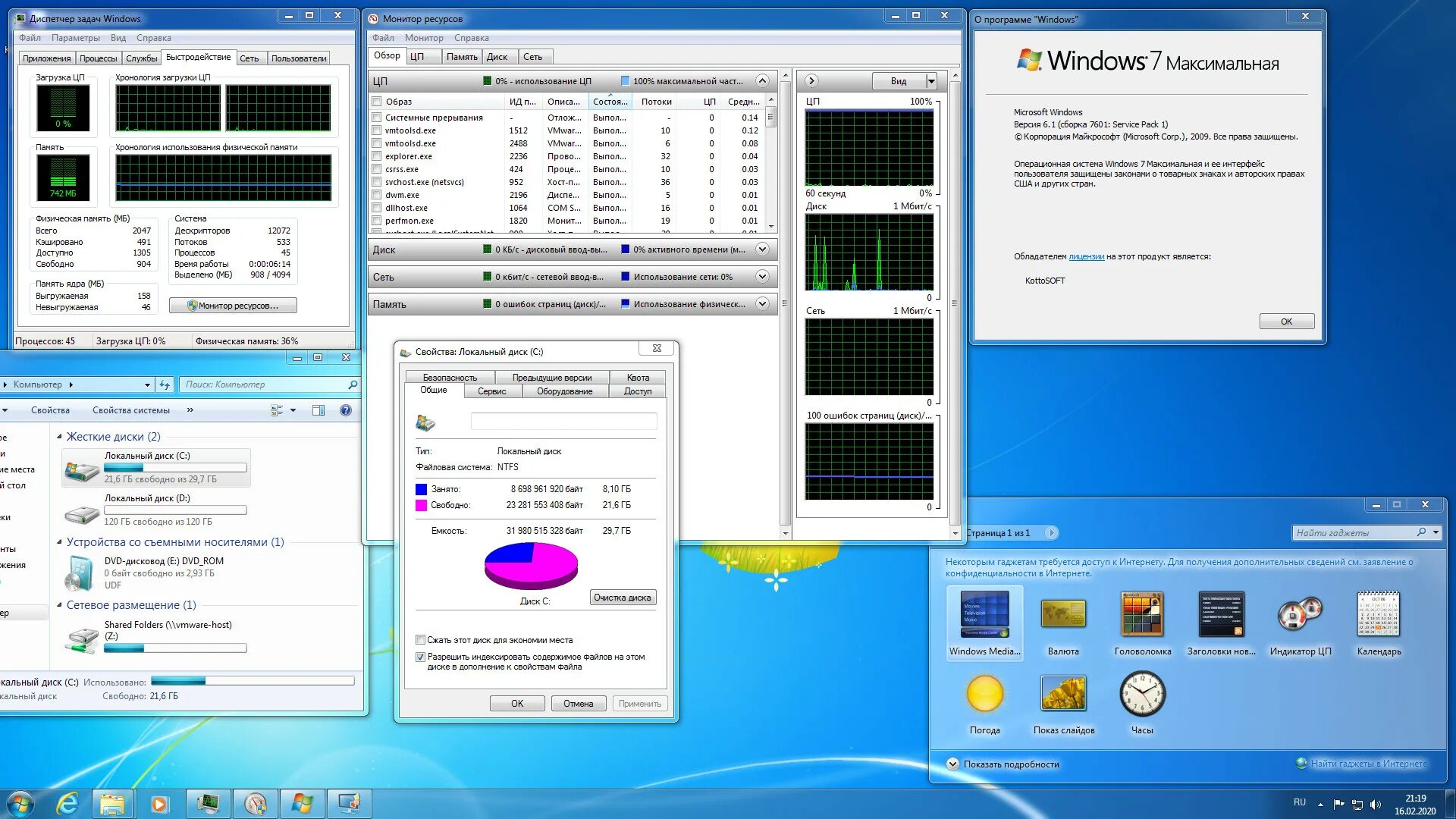Viewport: 1456px width, 819px height.
Task: Pick the Calendar gadget icon
Action: (1379, 614)
